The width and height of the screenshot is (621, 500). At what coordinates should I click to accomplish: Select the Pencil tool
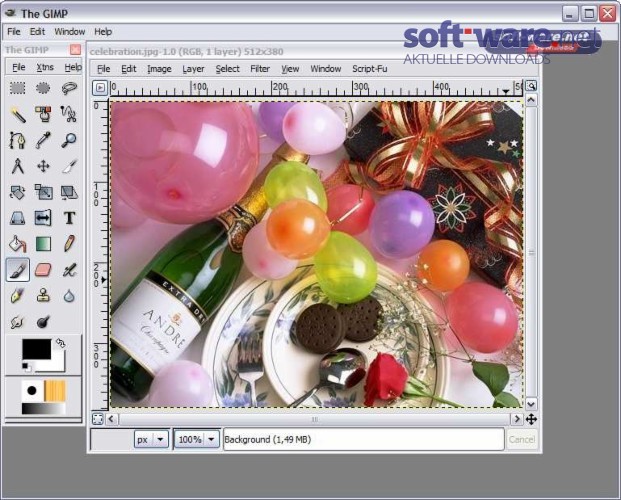pyautogui.click(x=69, y=244)
